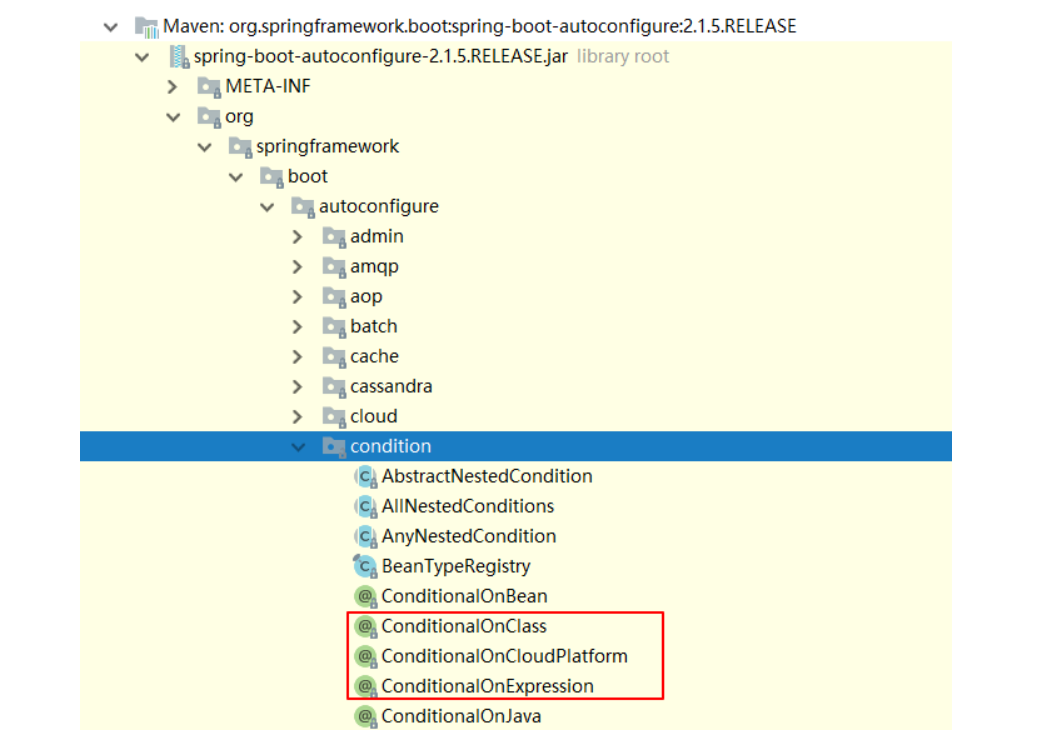Click the jar archive icon for spring-boot-autoconfigure
The height and width of the screenshot is (730, 1037).
coord(179,57)
